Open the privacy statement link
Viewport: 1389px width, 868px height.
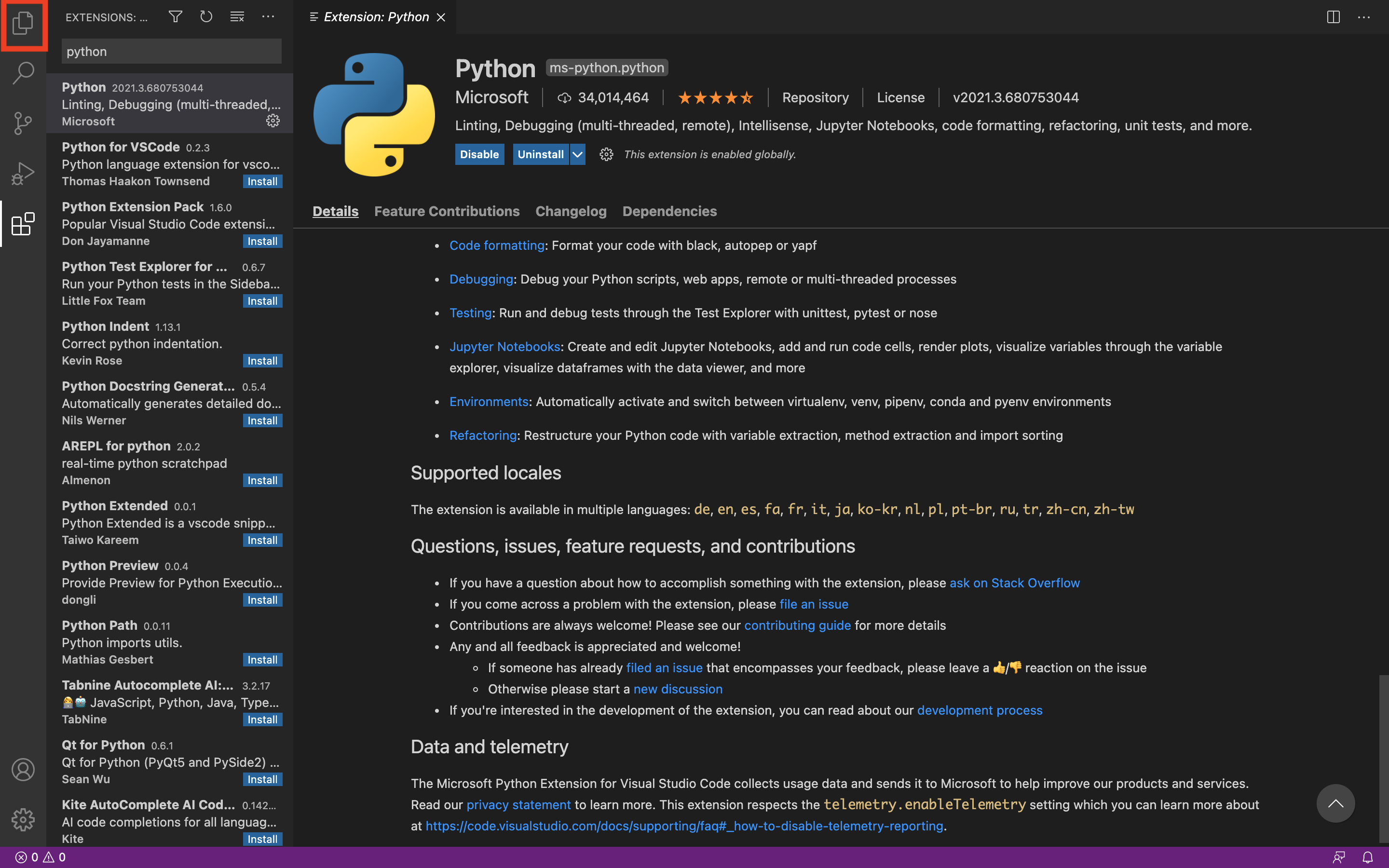(518, 805)
